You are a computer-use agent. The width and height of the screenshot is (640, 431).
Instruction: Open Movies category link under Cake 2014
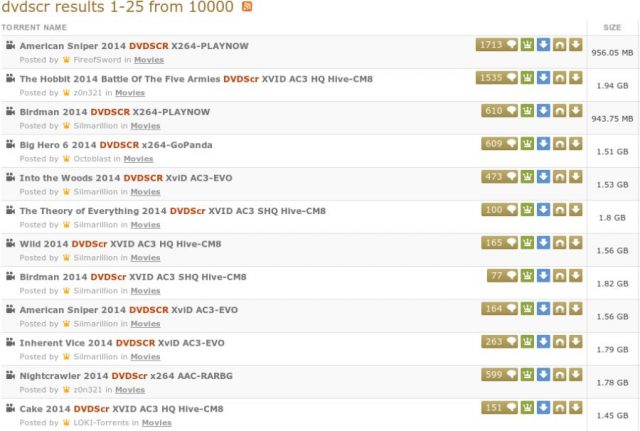[x=156, y=423]
